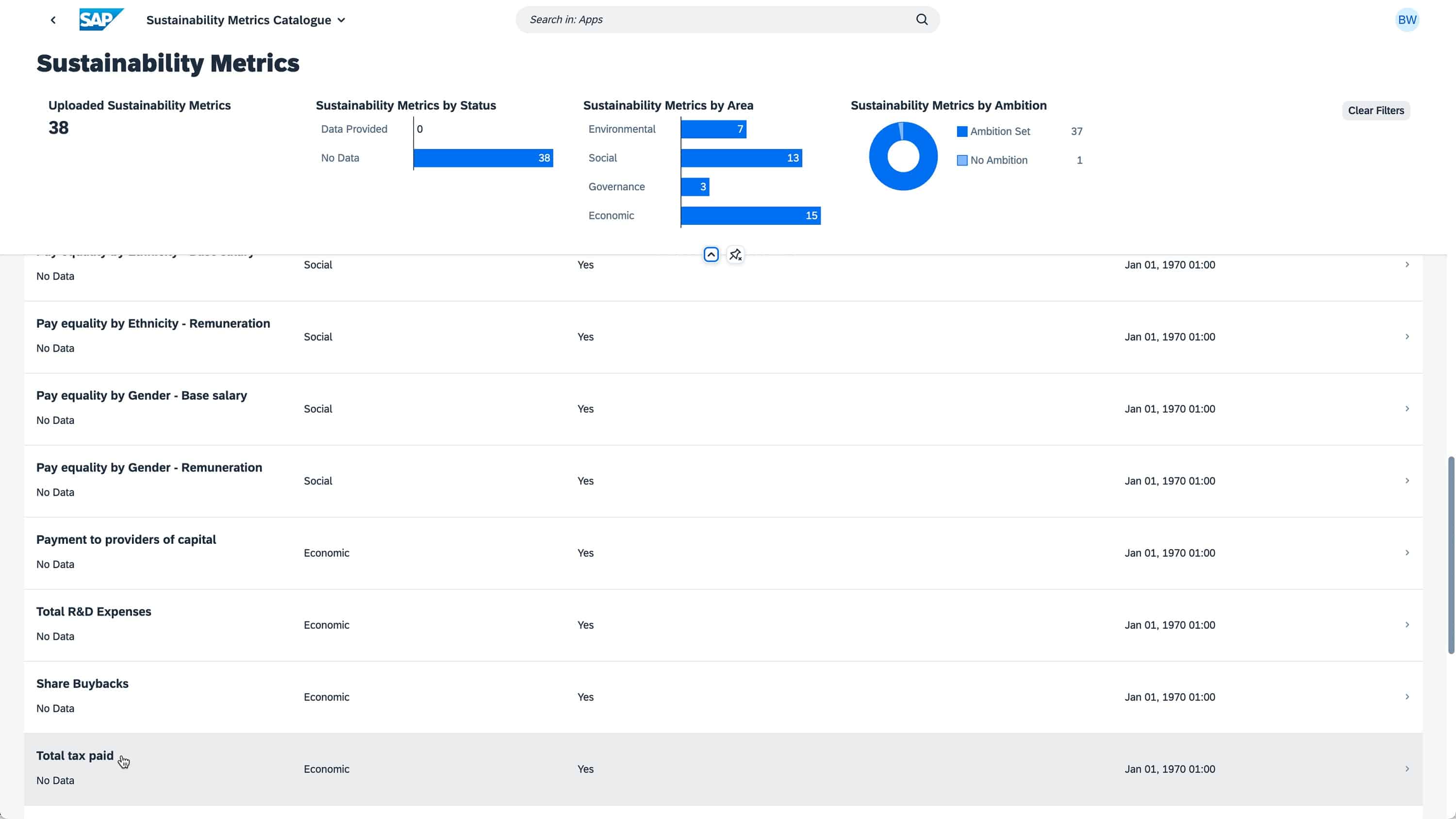Viewport: 1456px width, 819px height.
Task: Click the Clear Filters button
Action: pos(1376,110)
